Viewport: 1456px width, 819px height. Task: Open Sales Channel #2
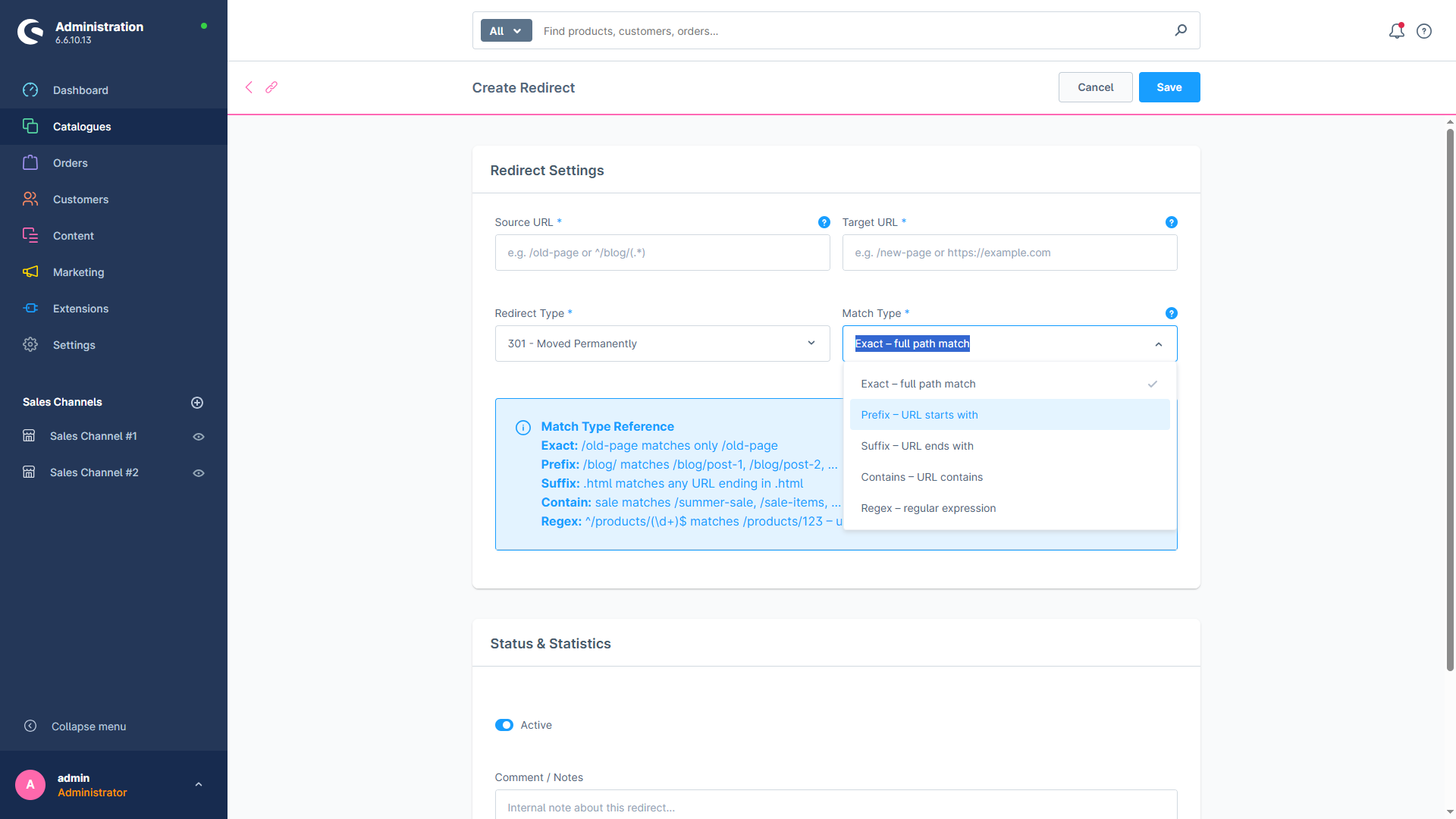94,472
